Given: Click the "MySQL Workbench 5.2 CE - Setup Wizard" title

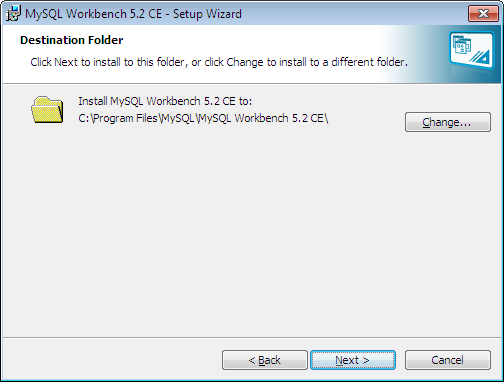Looking at the screenshot, I should [133, 14].
